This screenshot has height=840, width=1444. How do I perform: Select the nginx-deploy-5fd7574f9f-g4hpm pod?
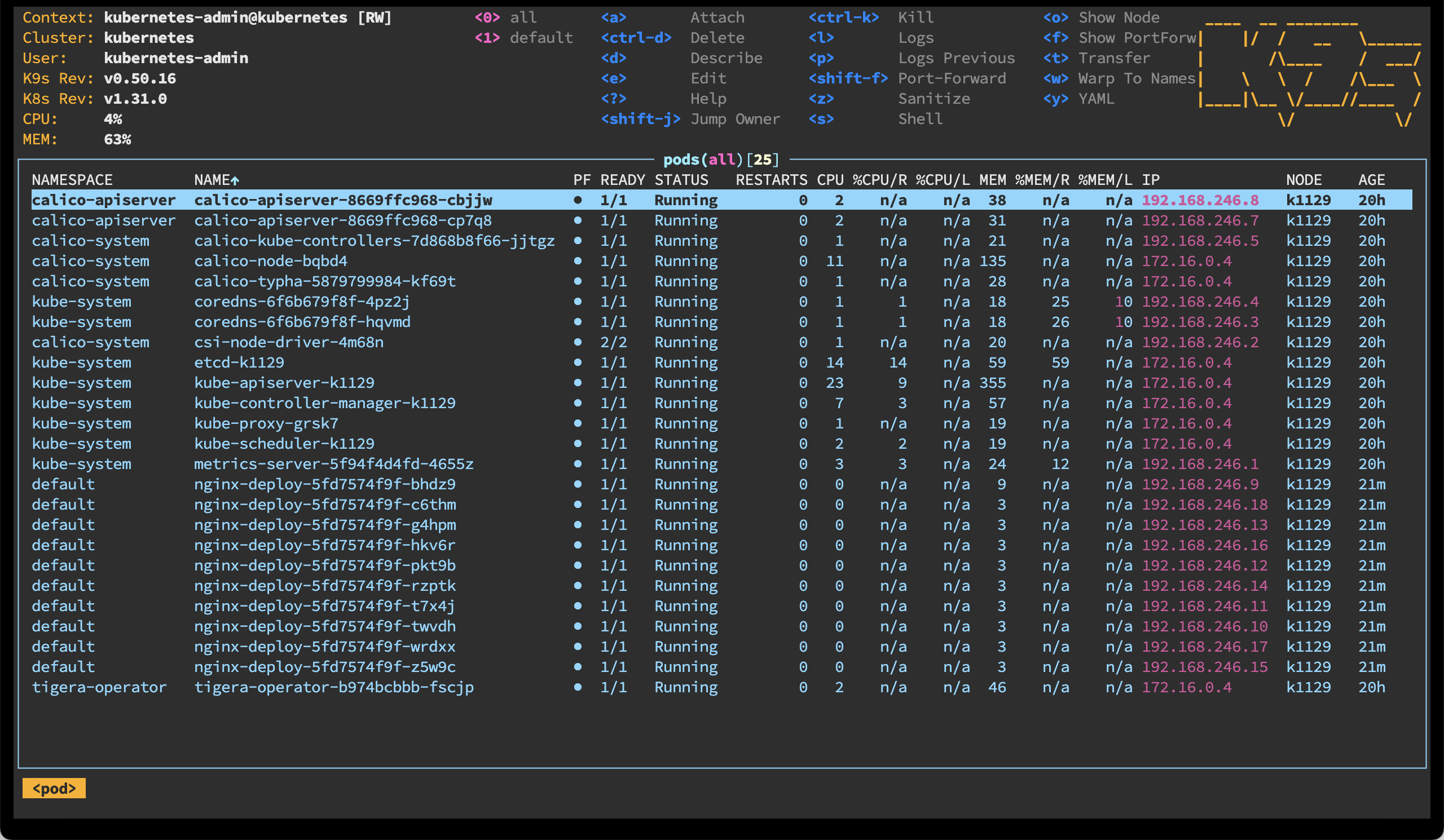325,525
